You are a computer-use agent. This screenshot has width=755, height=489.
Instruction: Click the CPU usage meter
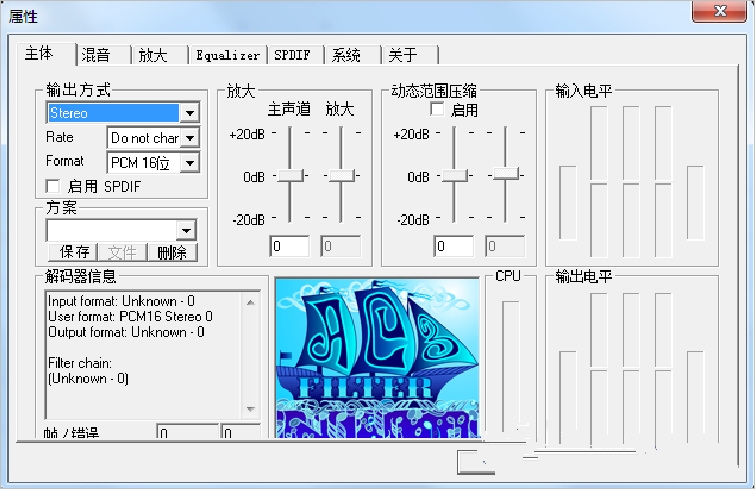(x=510, y=366)
